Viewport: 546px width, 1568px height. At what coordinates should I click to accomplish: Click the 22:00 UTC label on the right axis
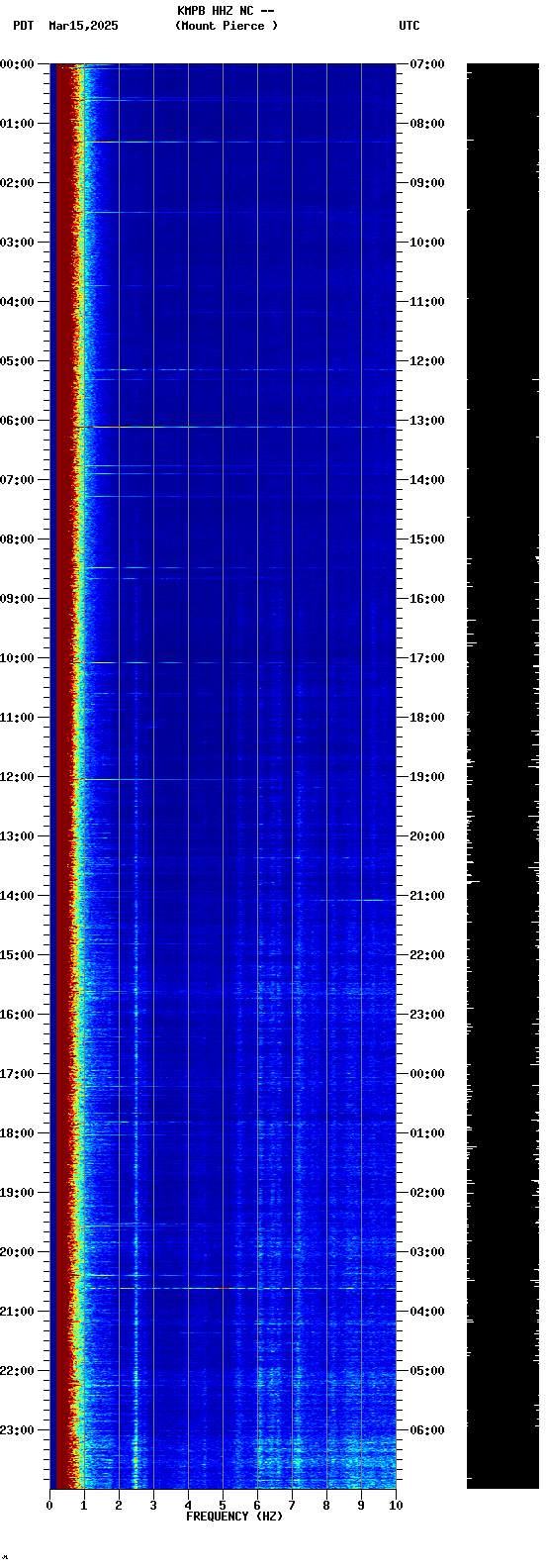pyautogui.click(x=427, y=955)
